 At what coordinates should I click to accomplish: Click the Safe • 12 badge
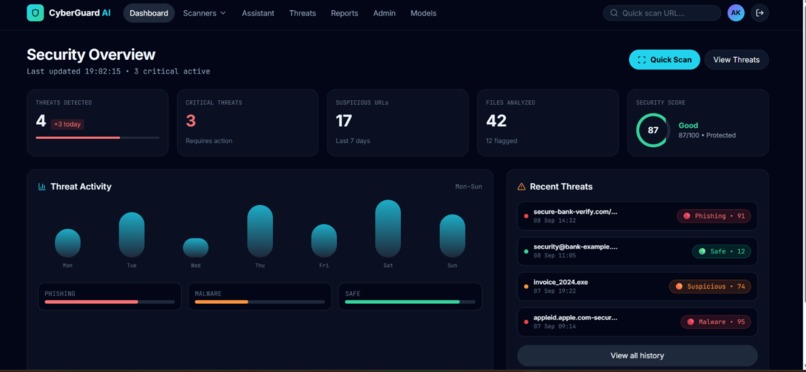tap(721, 251)
